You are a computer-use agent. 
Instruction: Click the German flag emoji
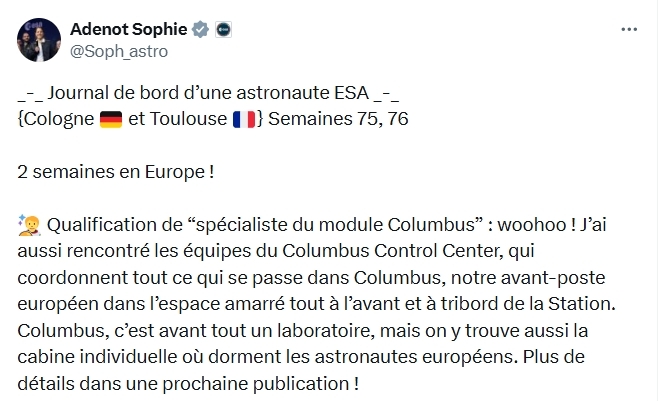111,120
